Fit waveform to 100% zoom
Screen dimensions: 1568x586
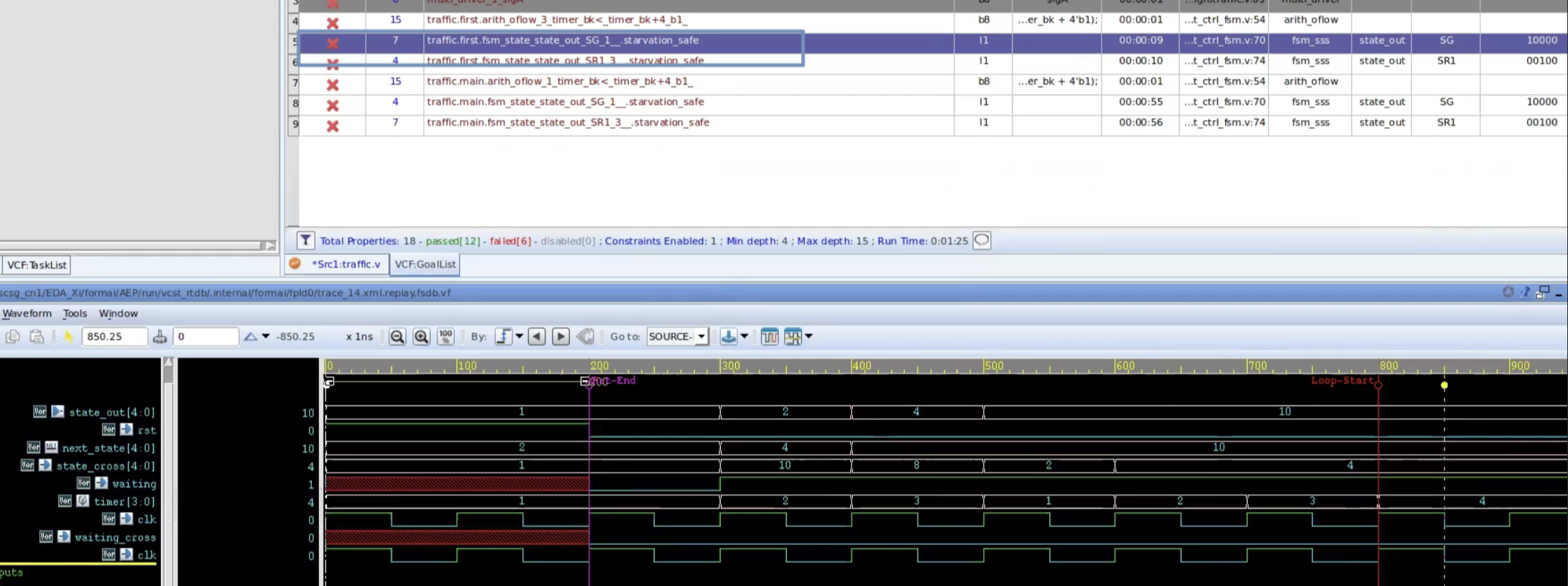446,336
